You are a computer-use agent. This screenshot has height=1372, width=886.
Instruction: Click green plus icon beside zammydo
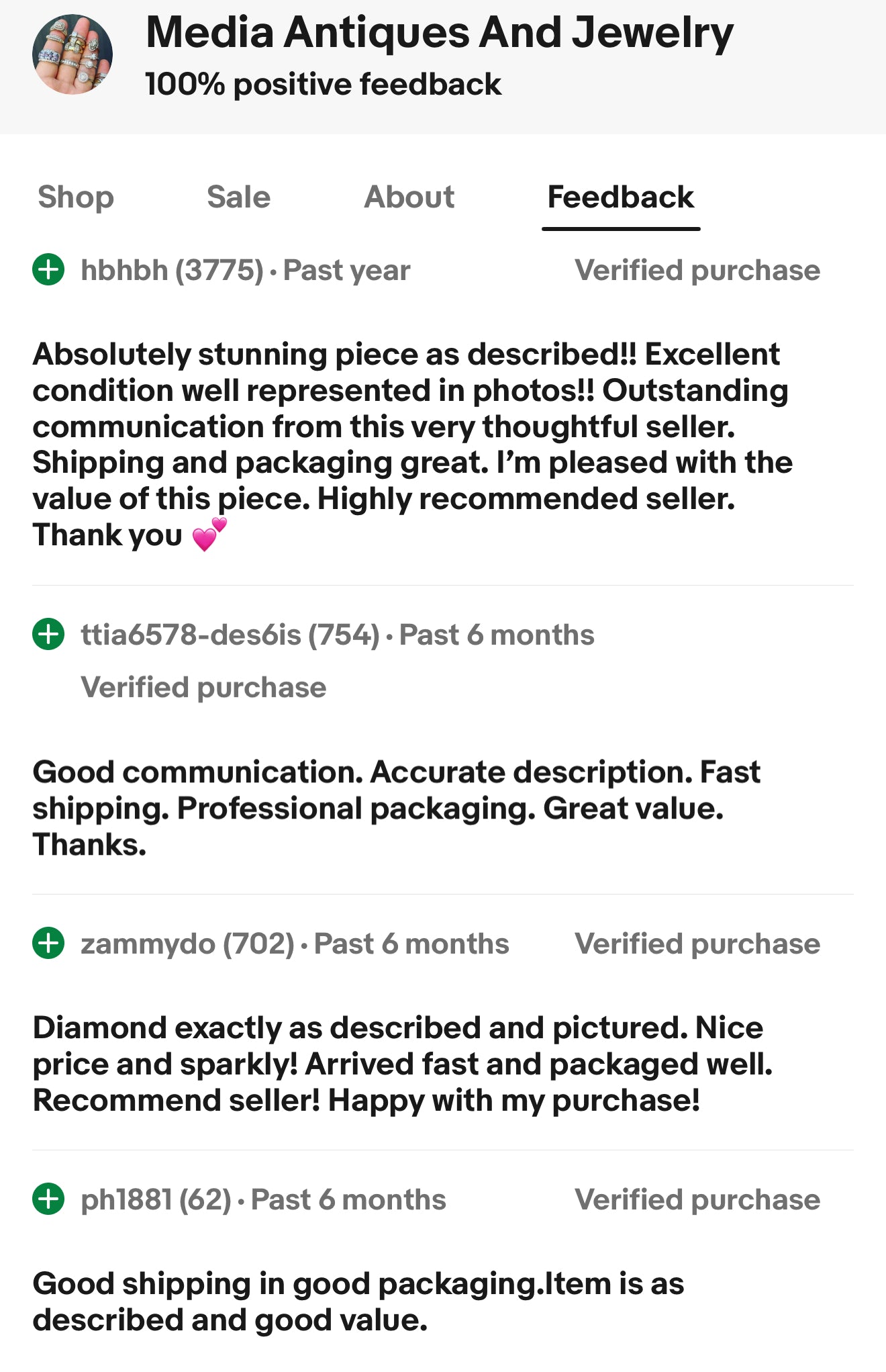(x=48, y=944)
